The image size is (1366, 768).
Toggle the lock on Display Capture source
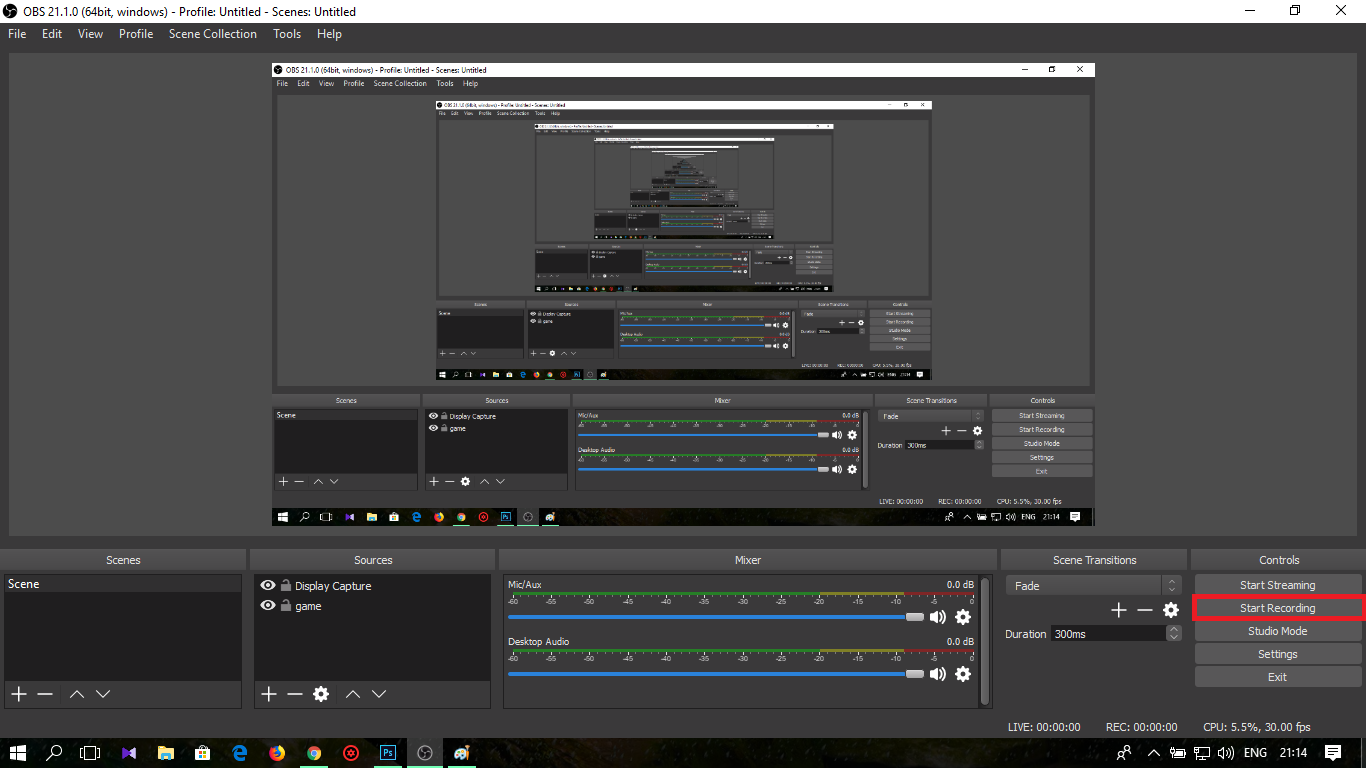[286, 586]
